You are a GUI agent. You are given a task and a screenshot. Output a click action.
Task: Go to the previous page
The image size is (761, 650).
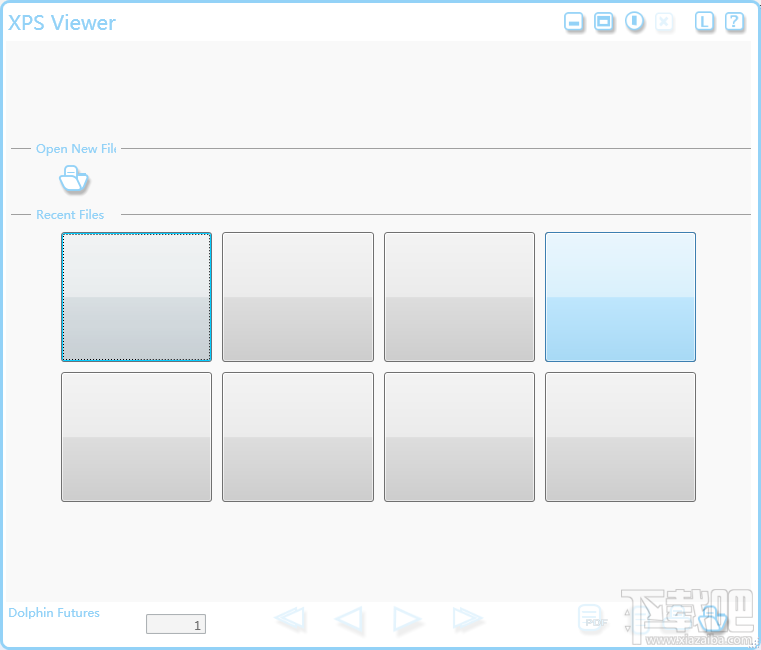point(349,620)
